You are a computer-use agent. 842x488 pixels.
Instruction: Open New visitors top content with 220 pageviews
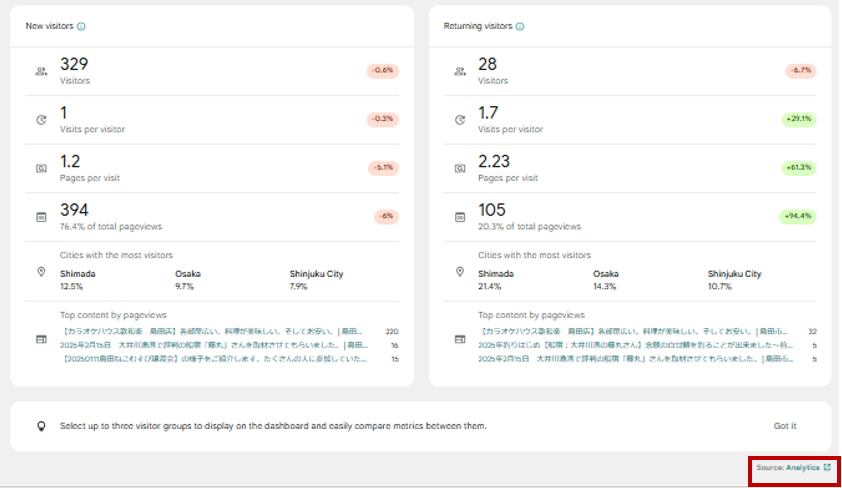click(213, 330)
